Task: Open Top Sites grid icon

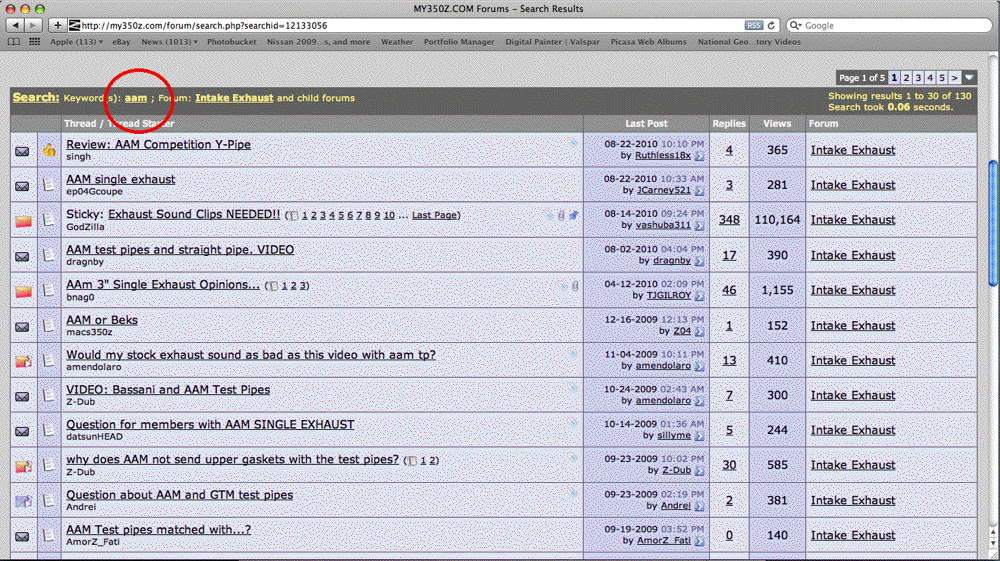Action: (x=35, y=42)
